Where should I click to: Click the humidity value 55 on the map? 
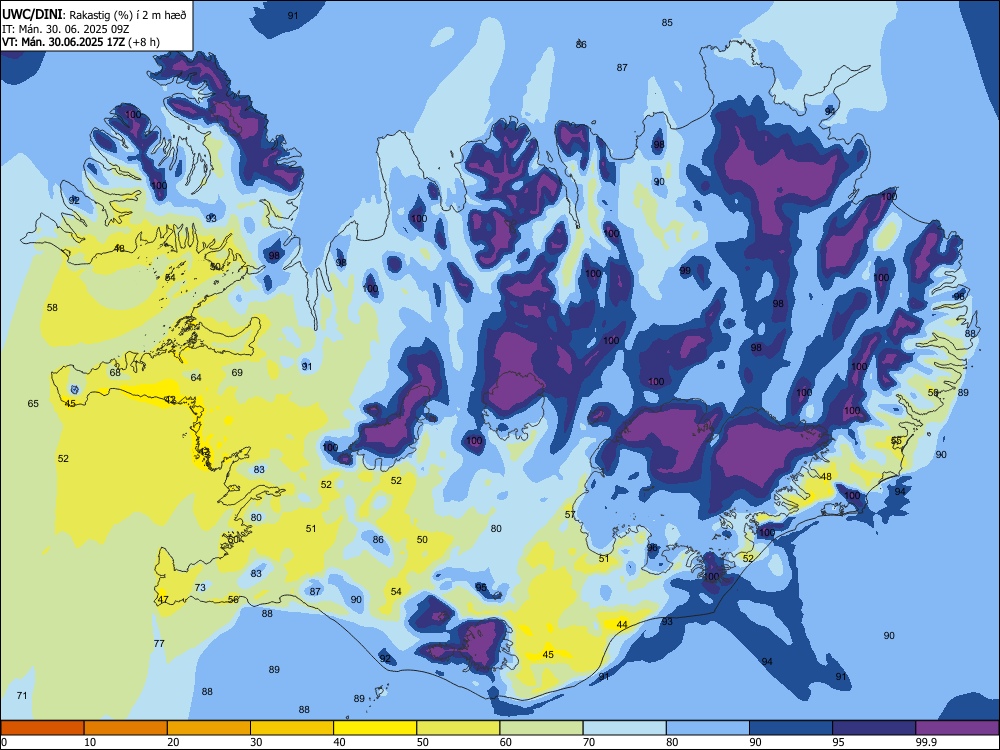tap(896, 441)
